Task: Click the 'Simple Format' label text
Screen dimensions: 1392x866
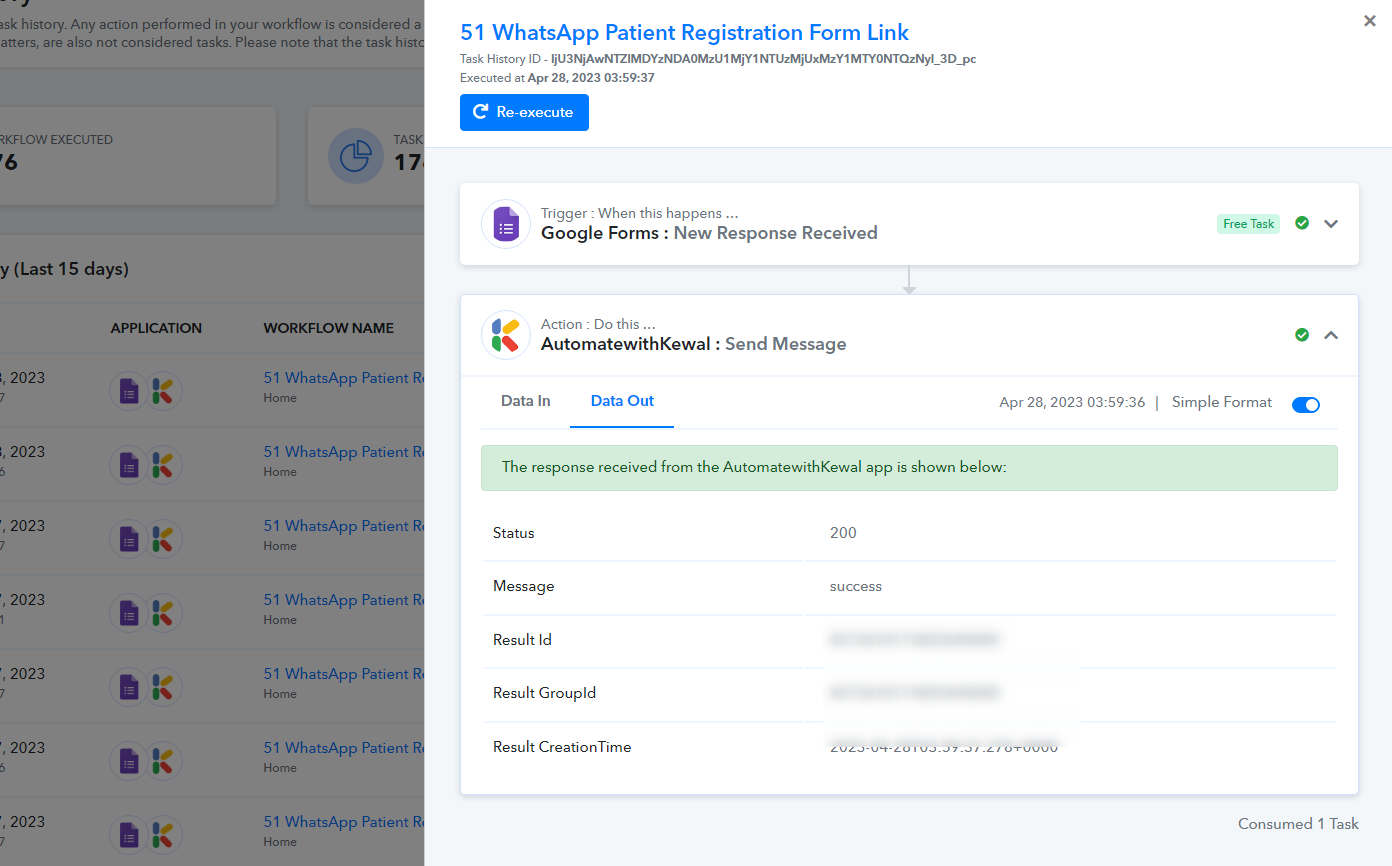Action: pyautogui.click(x=1222, y=402)
